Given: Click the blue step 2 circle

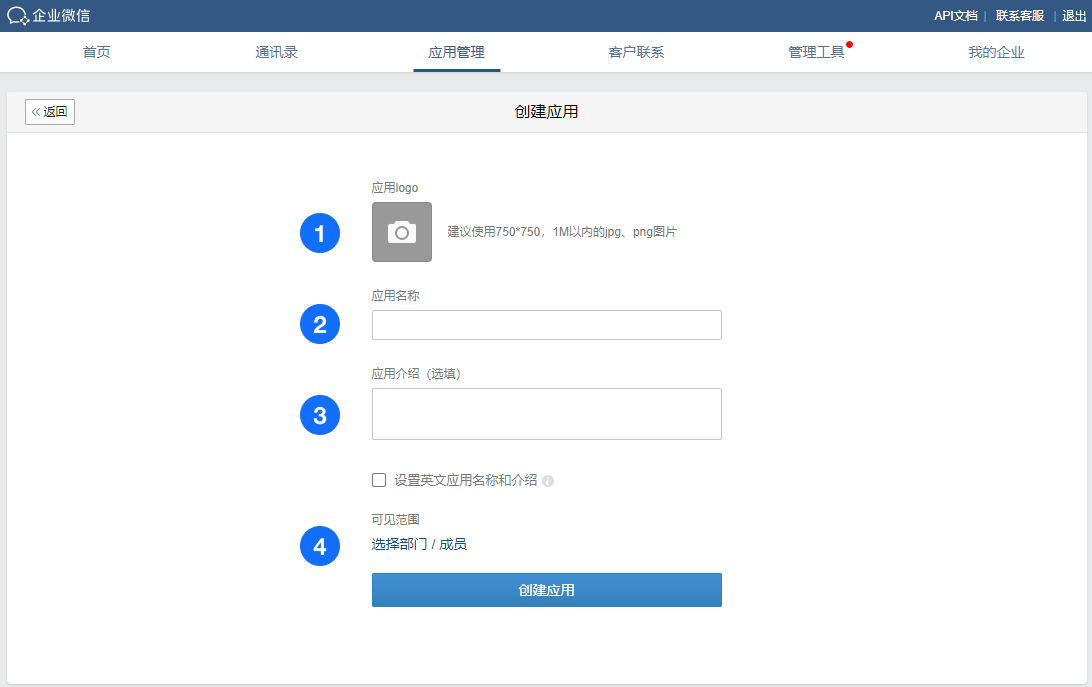Looking at the screenshot, I should click(x=320, y=324).
